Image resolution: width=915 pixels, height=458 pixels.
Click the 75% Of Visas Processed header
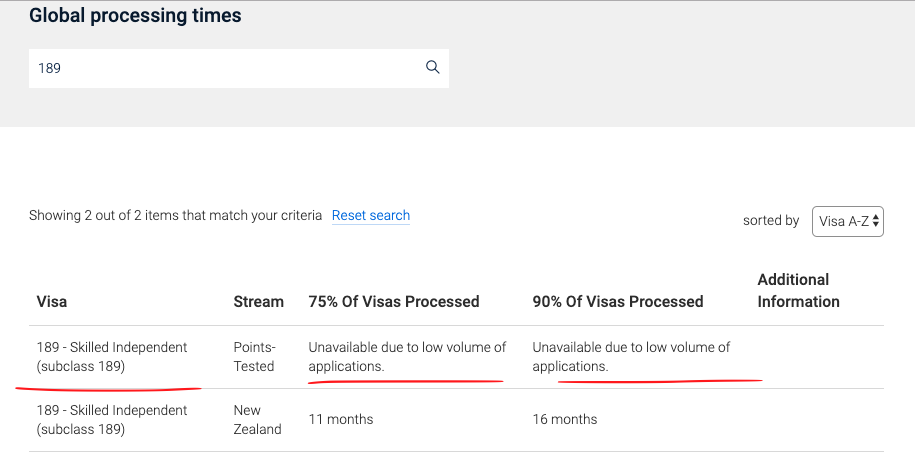[x=394, y=302]
